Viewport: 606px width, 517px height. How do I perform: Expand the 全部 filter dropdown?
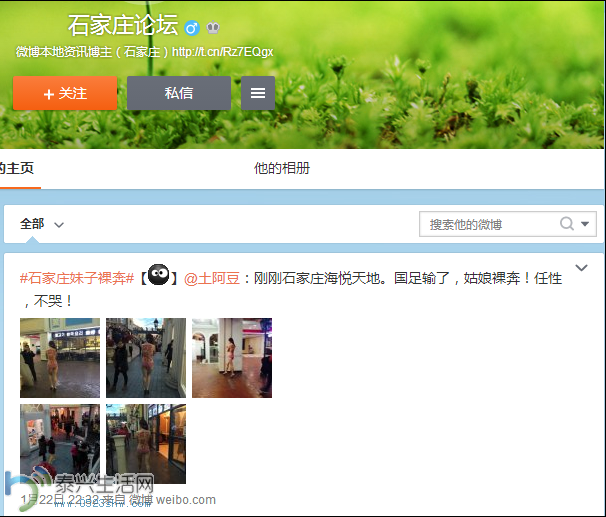(42, 224)
